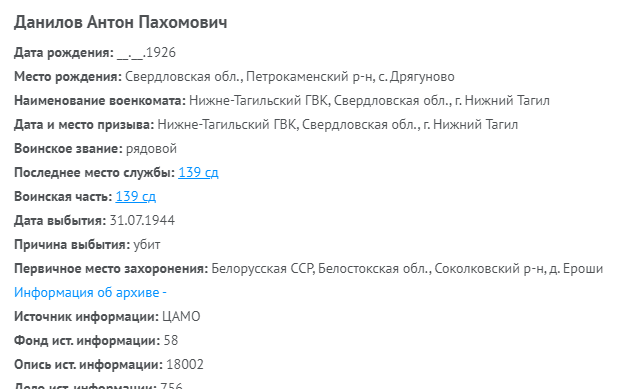Viewport: 617px width, 389px height.
Task: Open the 139 сд link beside Воинская часть
Action: tap(136, 196)
